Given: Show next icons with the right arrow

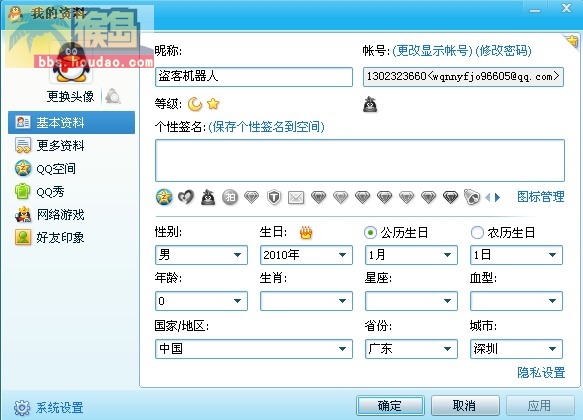Looking at the screenshot, I should click(497, 197).
